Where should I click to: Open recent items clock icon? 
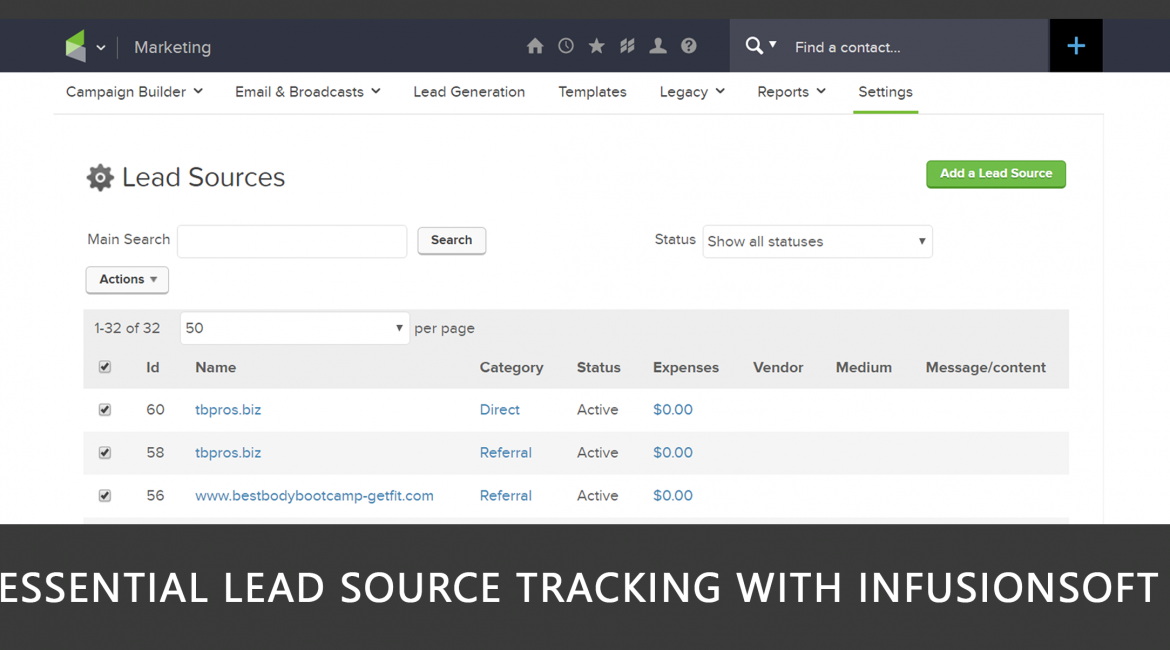point(566,46)
